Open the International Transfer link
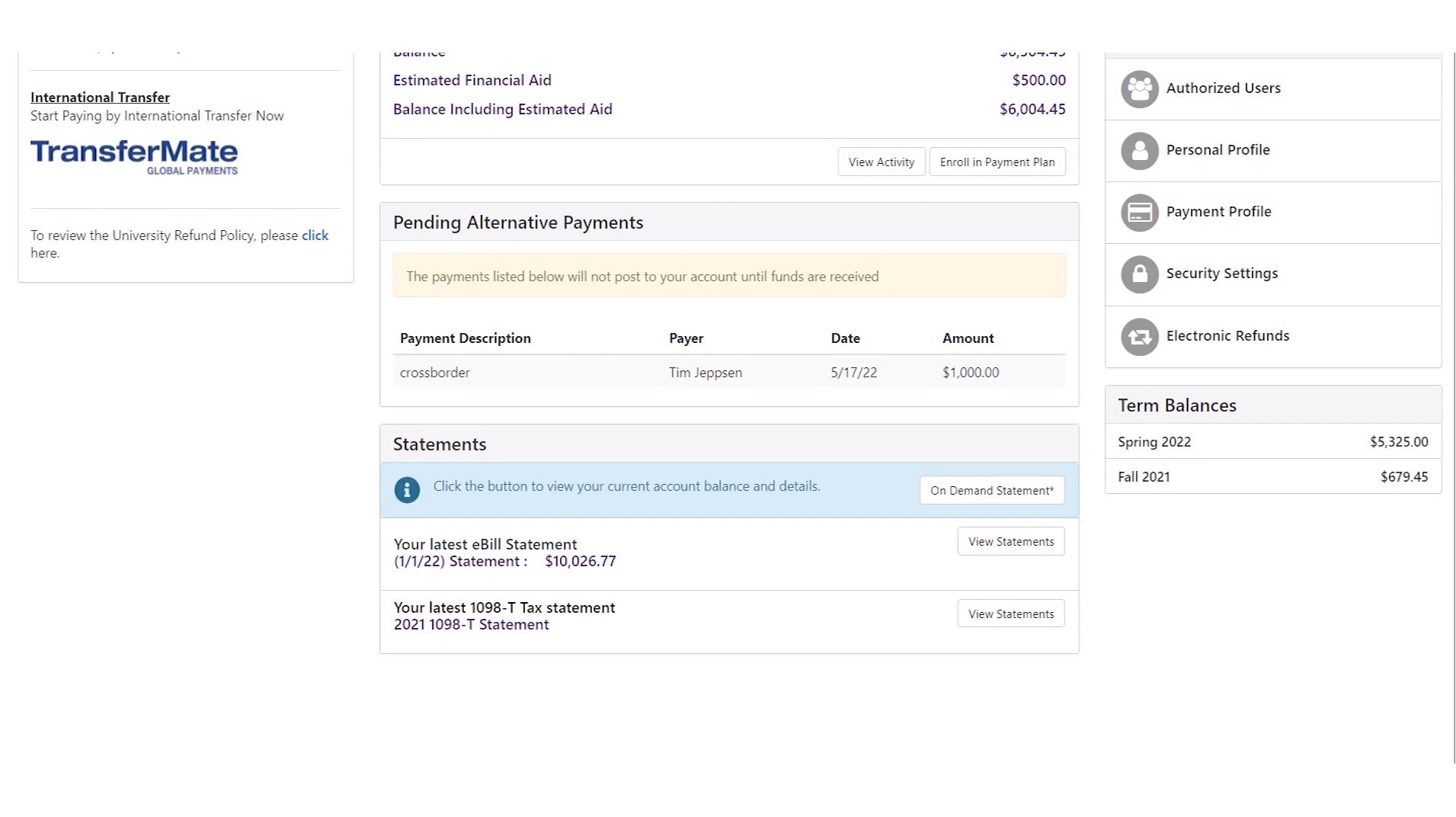 point(100,98)
